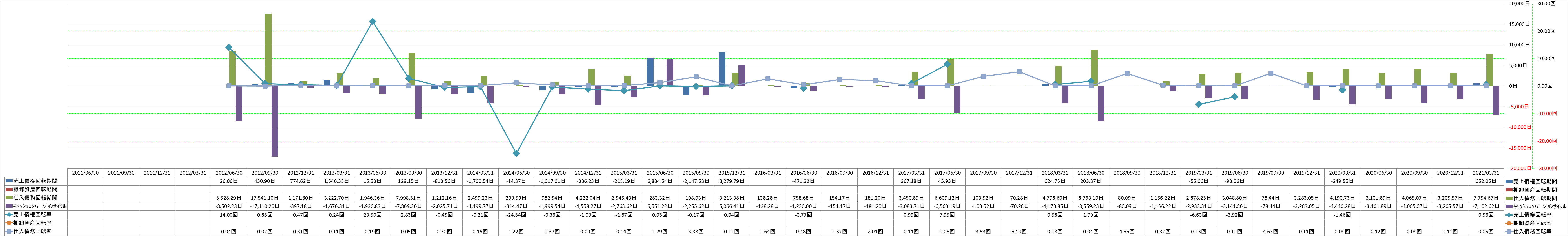1568x236 pixels.
Task: Select blue 売上債権回転期間 legend key in left legend
Action: click(x=9, y=181)
